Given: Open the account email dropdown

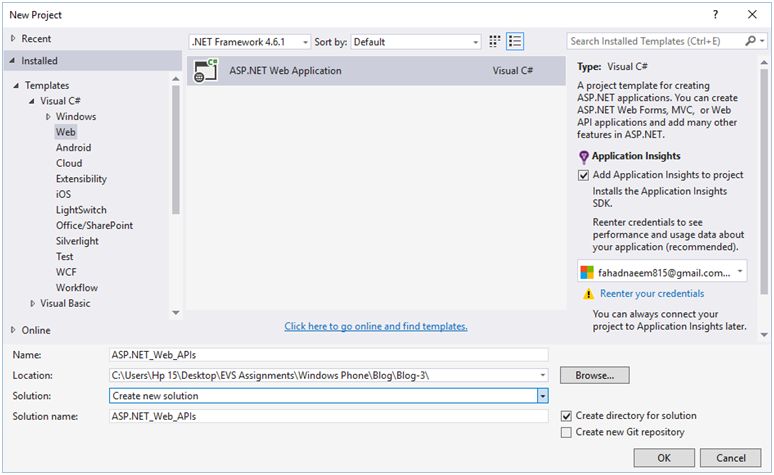Looking at the screenshot, I should [x=740, y=271].
